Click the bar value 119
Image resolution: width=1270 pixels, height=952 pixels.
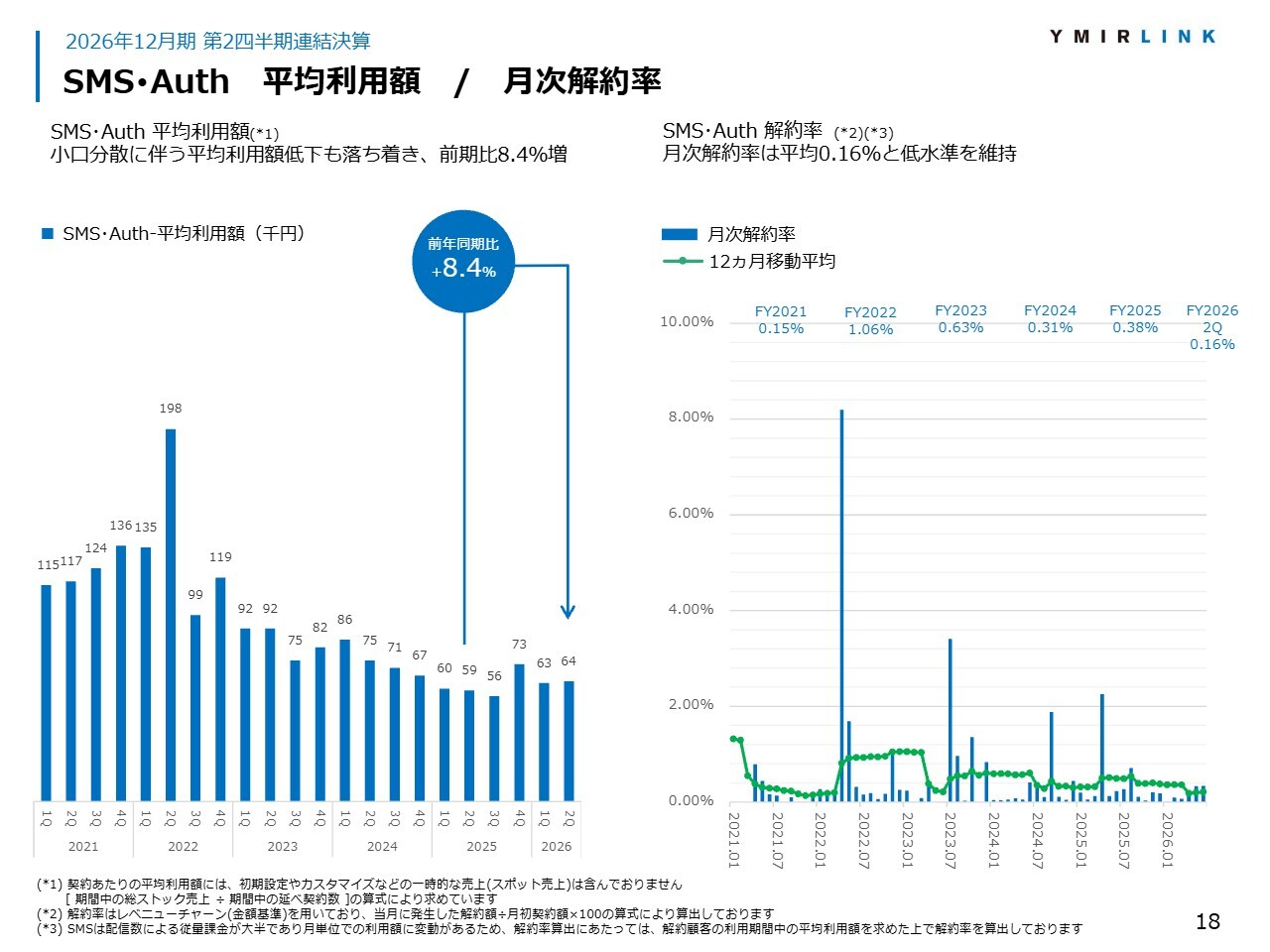point(220,557)
